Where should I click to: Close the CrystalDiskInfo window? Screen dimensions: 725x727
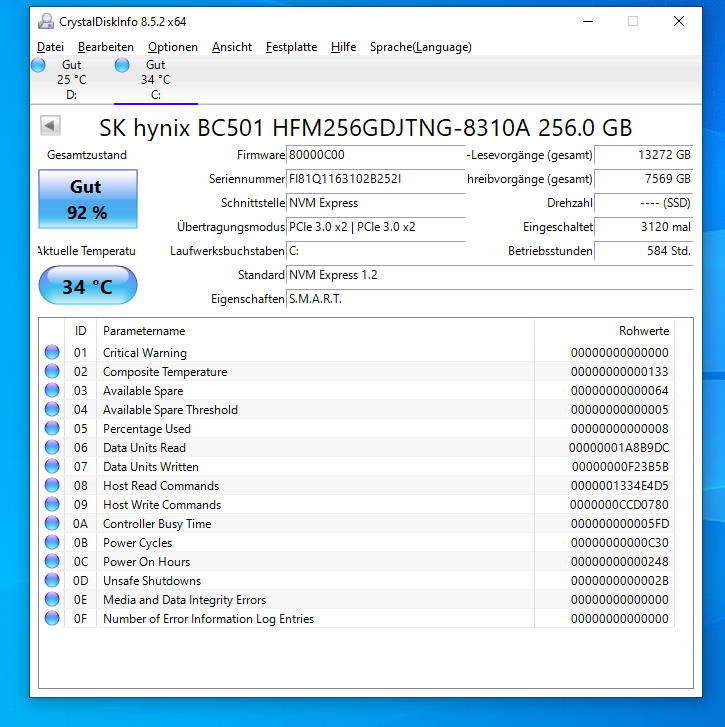[x=679, y=21]
